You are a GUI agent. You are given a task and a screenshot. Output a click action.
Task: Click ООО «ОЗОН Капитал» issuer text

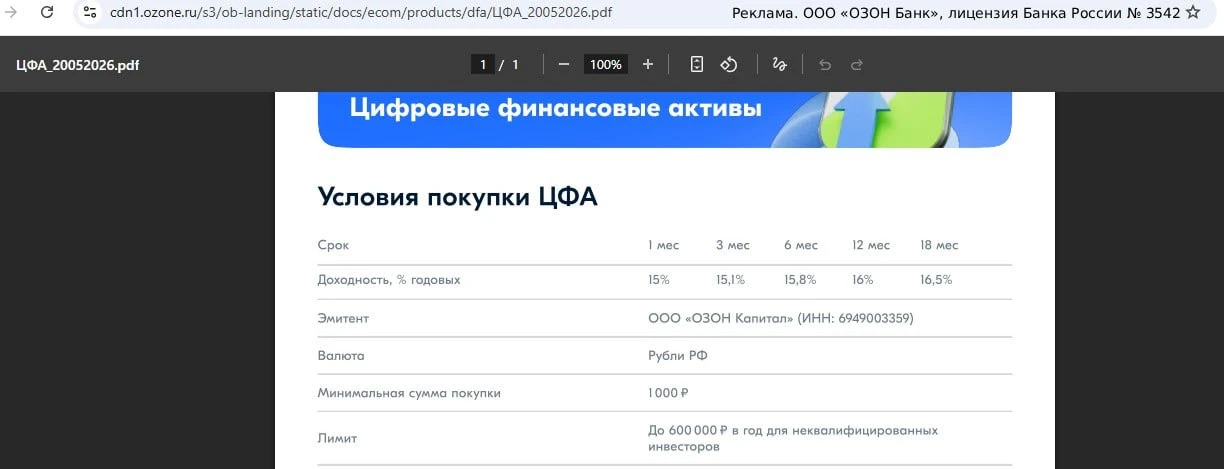pyautogui.click(x=781, y=319)
